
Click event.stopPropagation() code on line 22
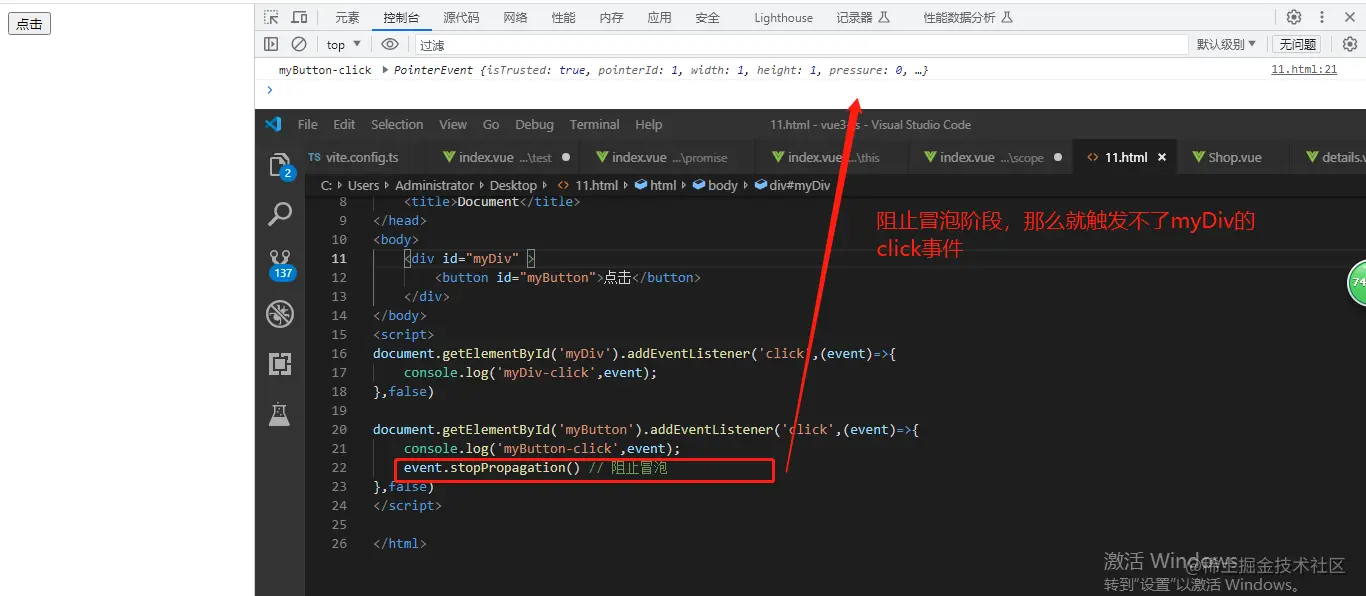coord(491,467)
